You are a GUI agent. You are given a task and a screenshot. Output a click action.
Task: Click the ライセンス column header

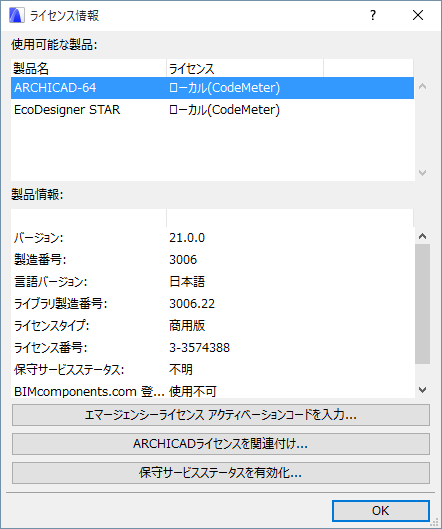pyautogui.click(x=245, y=68)
